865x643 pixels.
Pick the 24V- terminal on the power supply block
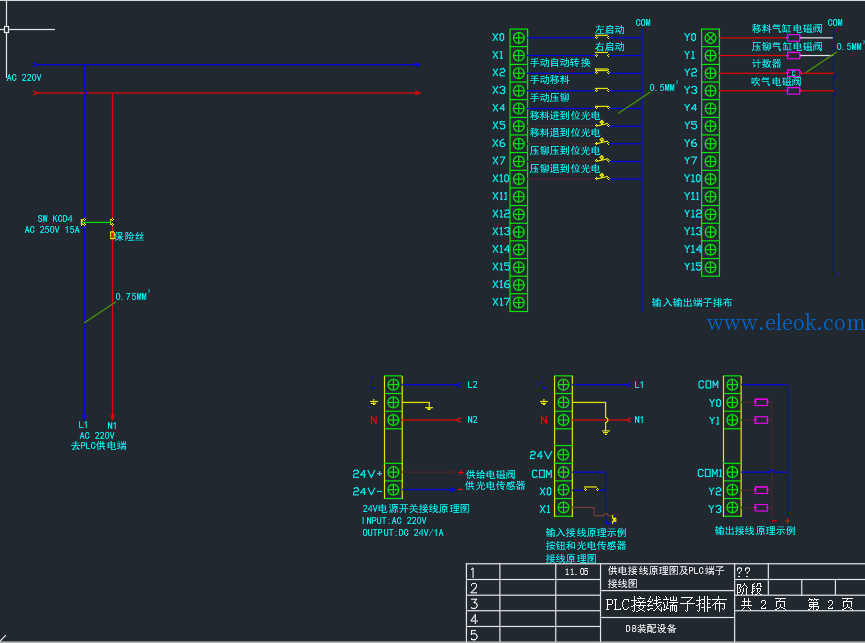tap(393, 490)
